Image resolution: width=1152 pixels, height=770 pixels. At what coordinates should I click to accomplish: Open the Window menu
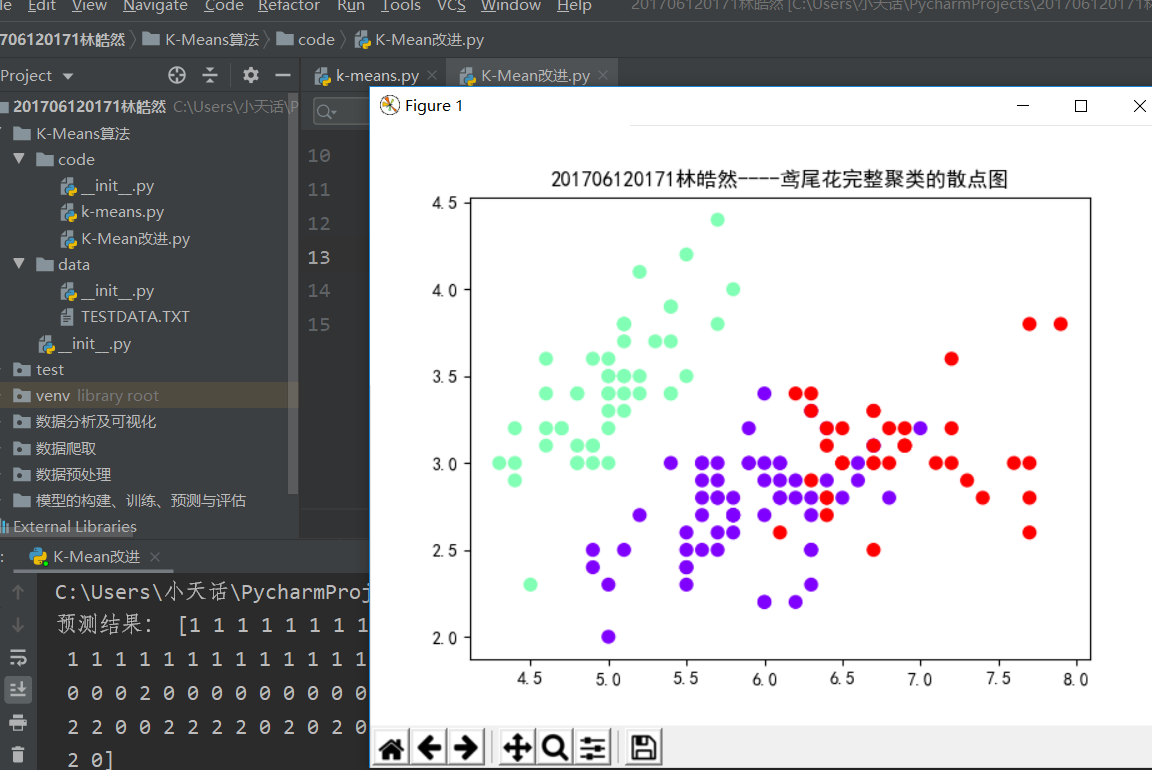(x=511, y=6)
